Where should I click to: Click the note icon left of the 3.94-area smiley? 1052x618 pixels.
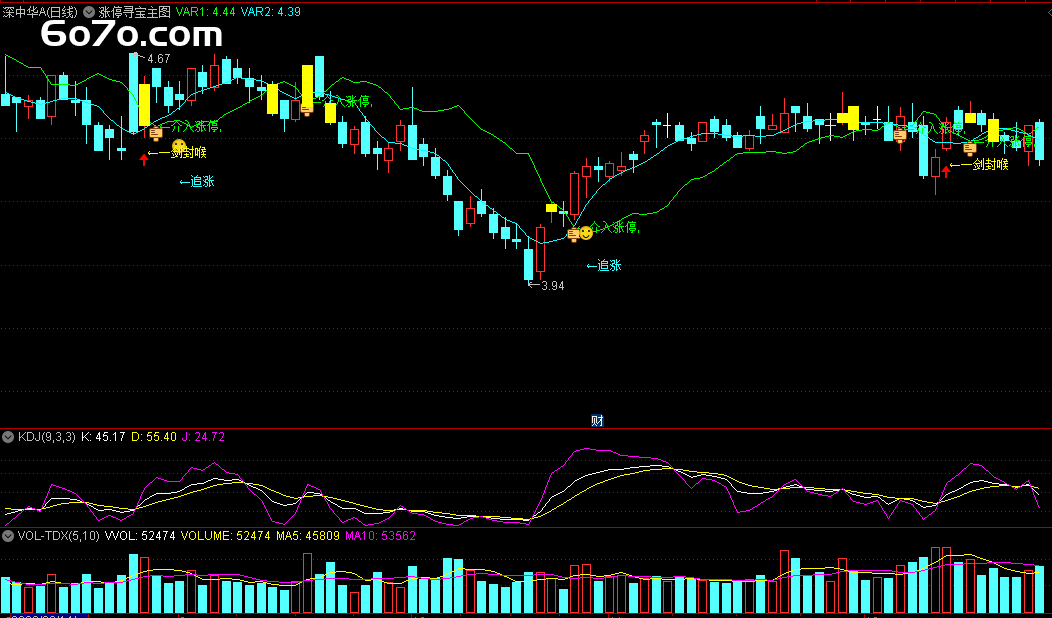[x=574, y=234]
